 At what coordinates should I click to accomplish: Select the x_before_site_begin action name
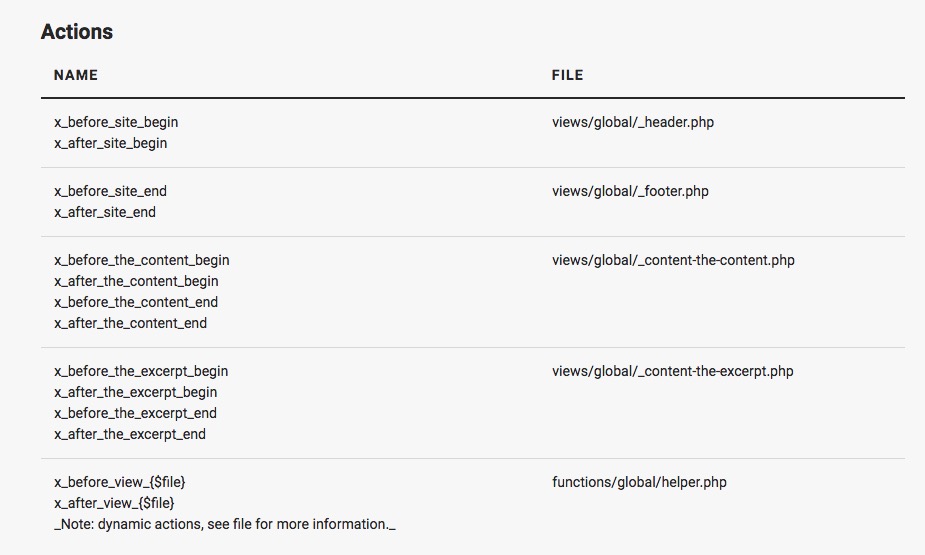pyautogui.click(x=116, y=122)
